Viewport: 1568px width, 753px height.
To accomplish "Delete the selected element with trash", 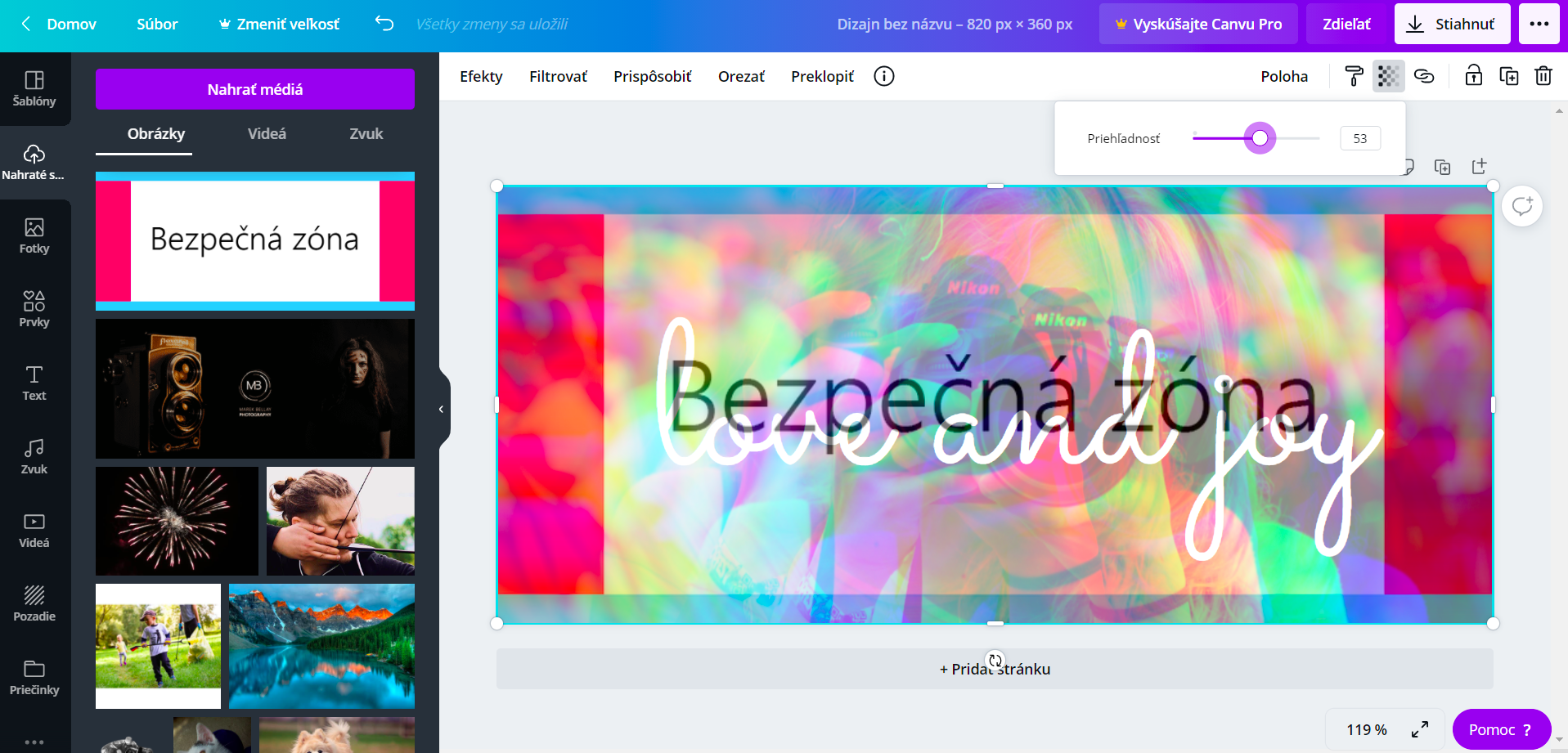I will coord(1543,76).
